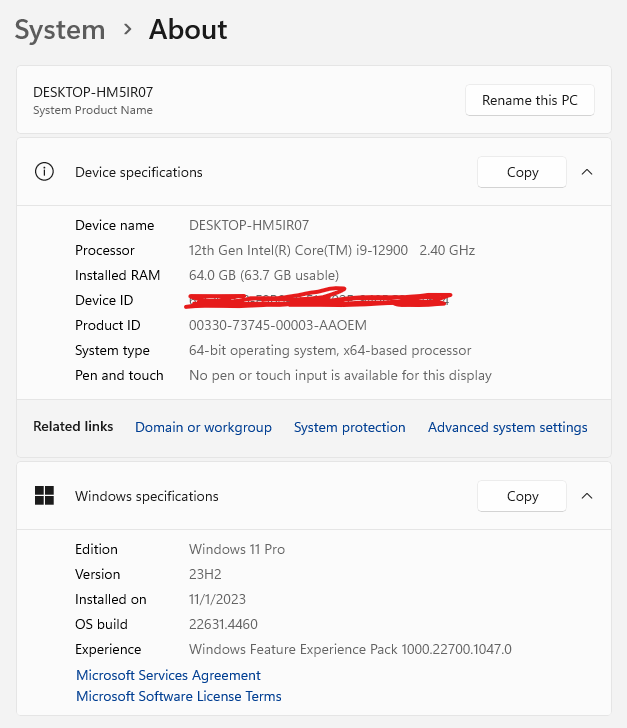Click the edition value Windows 11 Pro

click(x=237, y=549)
